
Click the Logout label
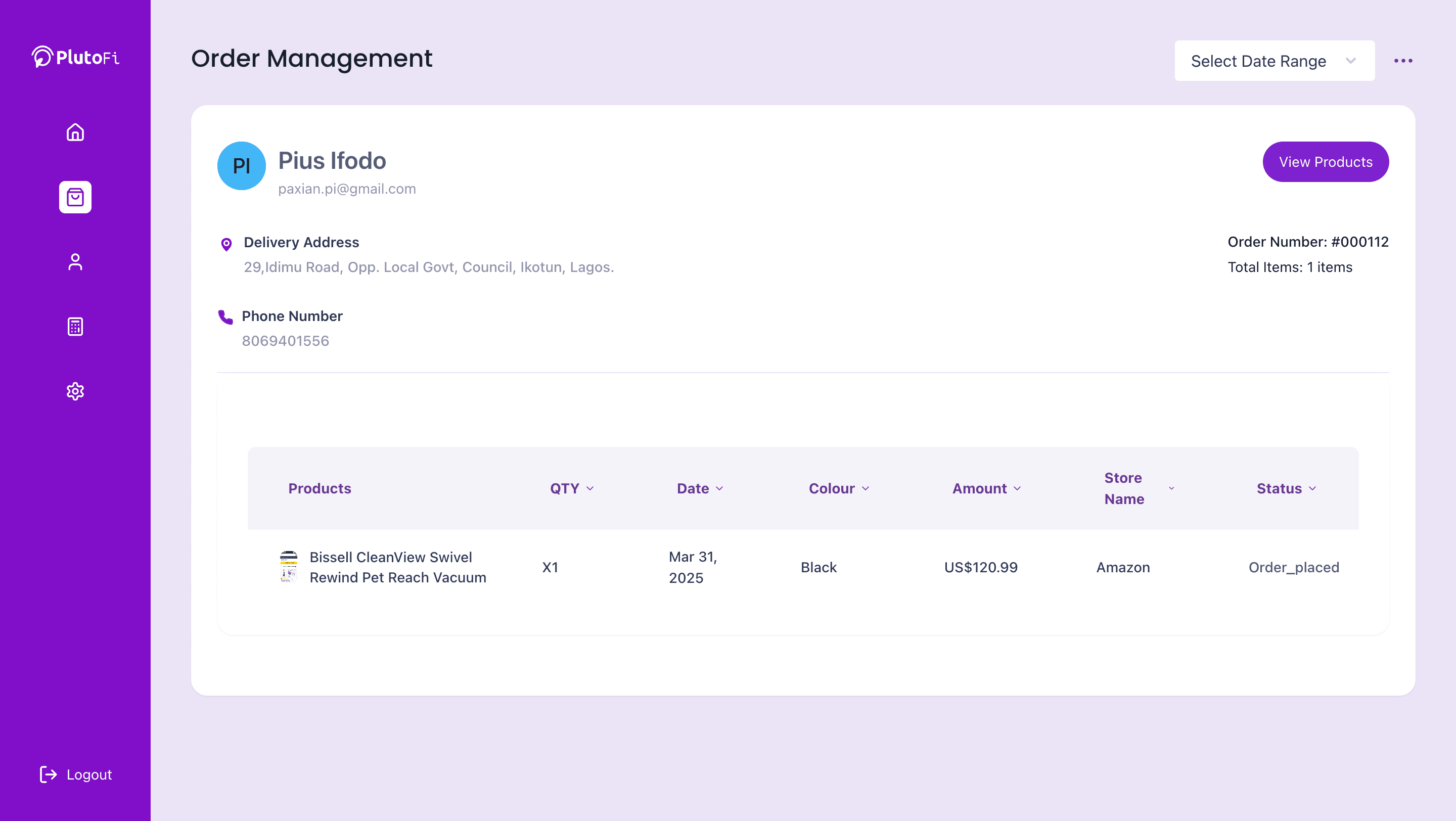tap(89, 774)
